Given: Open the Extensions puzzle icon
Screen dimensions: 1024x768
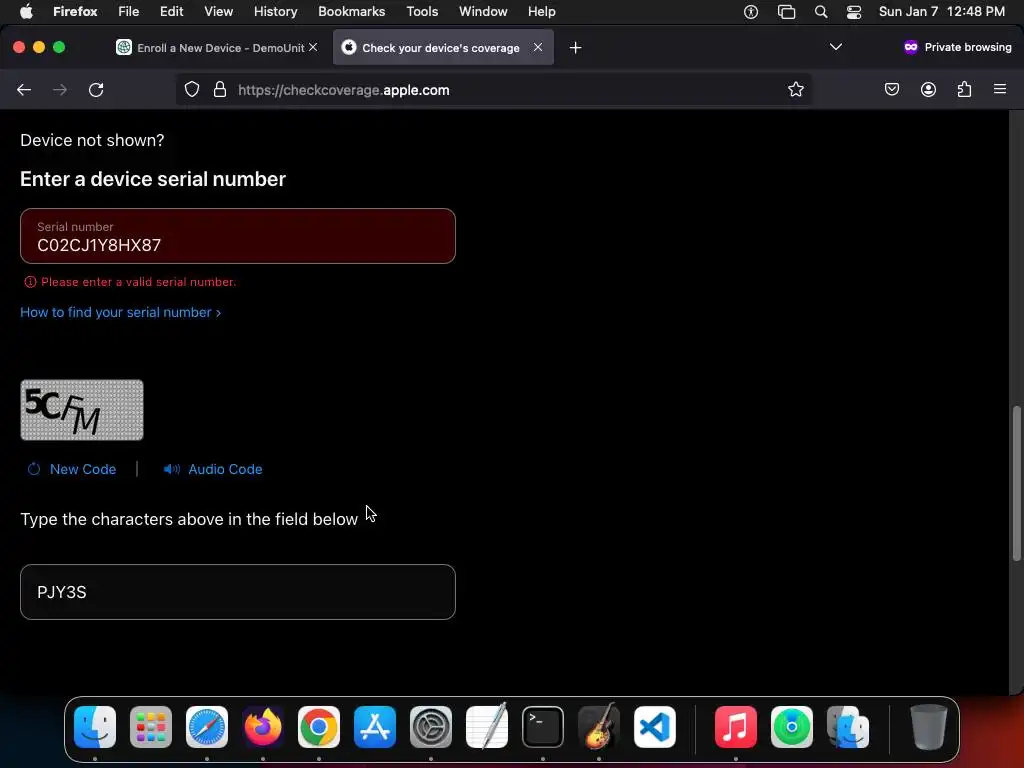Looking at the screenshot, I should (x=965, y=89).
